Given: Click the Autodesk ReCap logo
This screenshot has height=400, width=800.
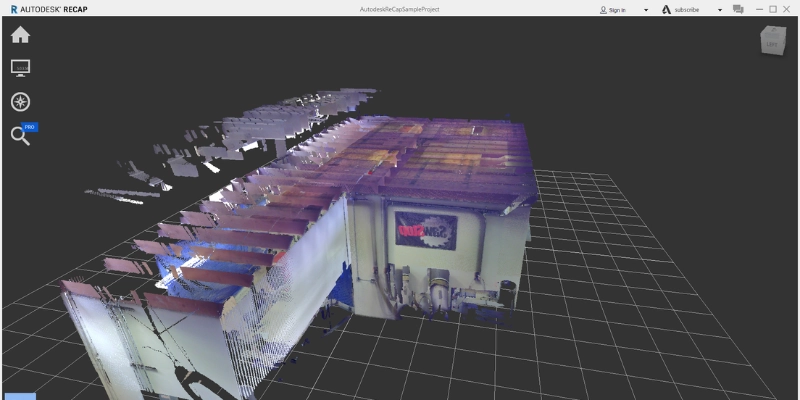Looking at the screenshot, I should pyautogui.click(x=49, y=9).
